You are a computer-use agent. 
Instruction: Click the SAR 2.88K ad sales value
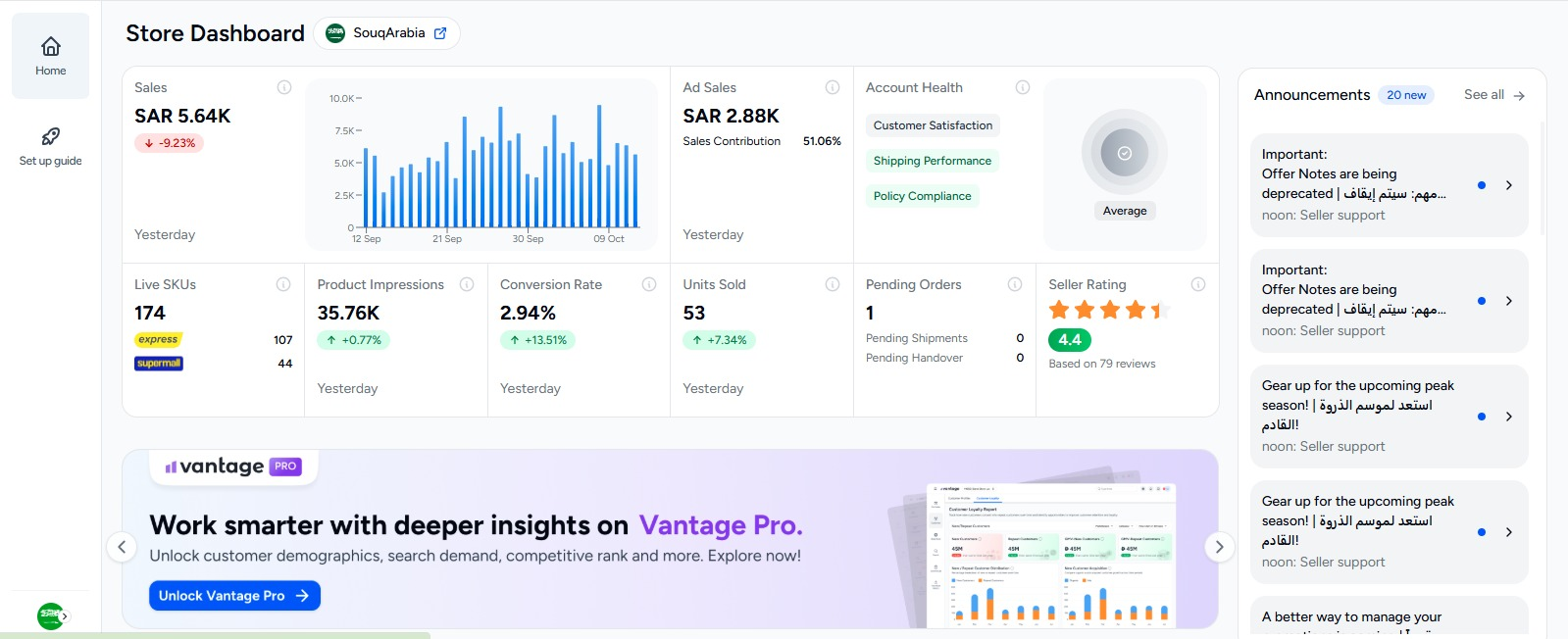click(731, 116)
